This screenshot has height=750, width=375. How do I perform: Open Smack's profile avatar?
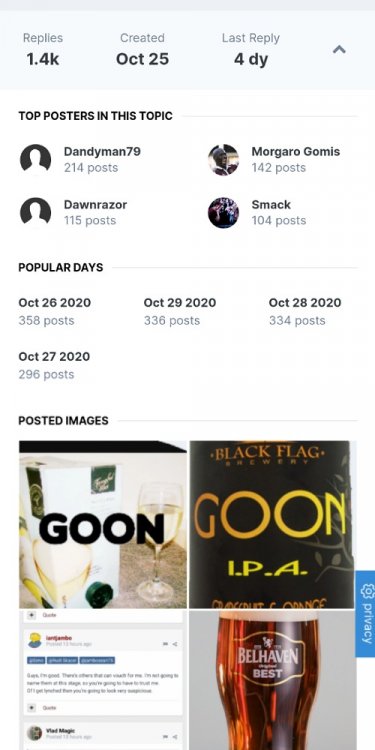tap(223, 212)
